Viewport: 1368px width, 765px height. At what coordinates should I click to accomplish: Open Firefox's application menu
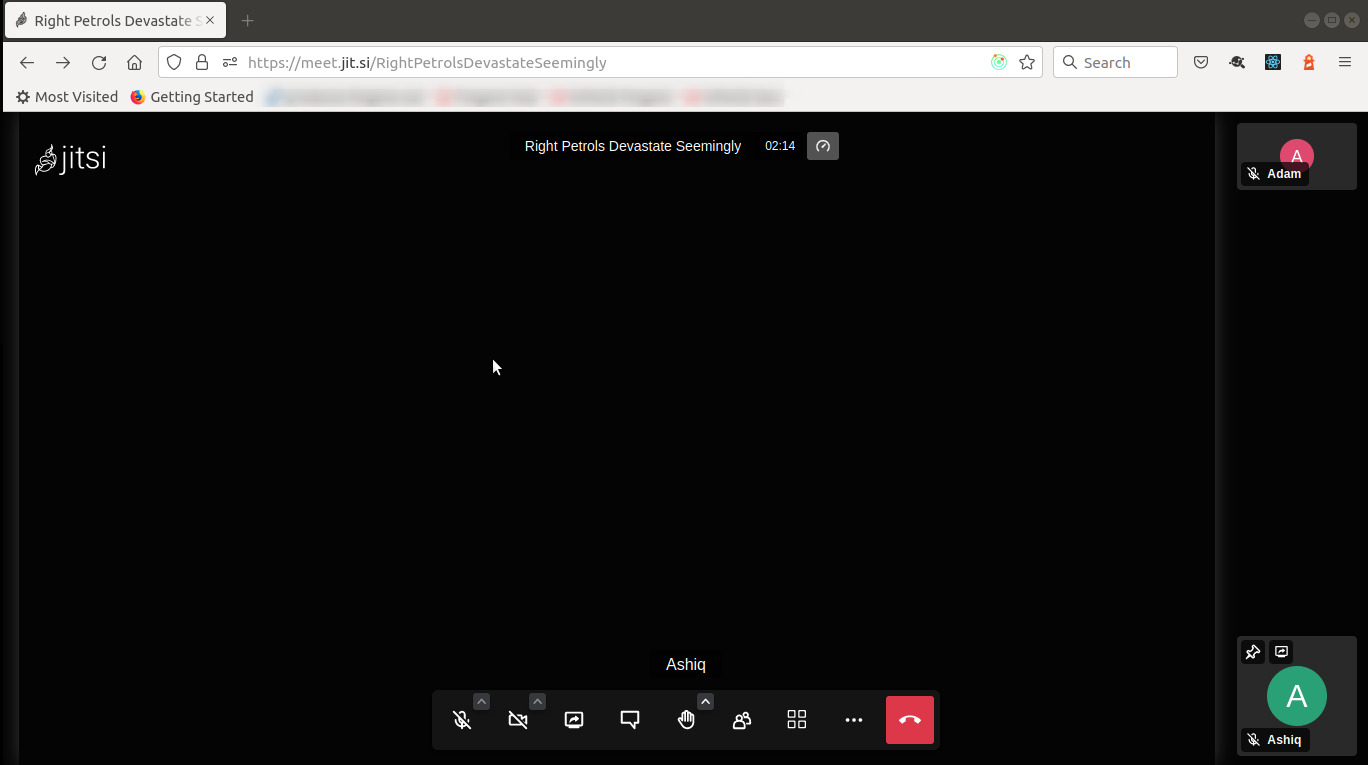[1345, 62]
